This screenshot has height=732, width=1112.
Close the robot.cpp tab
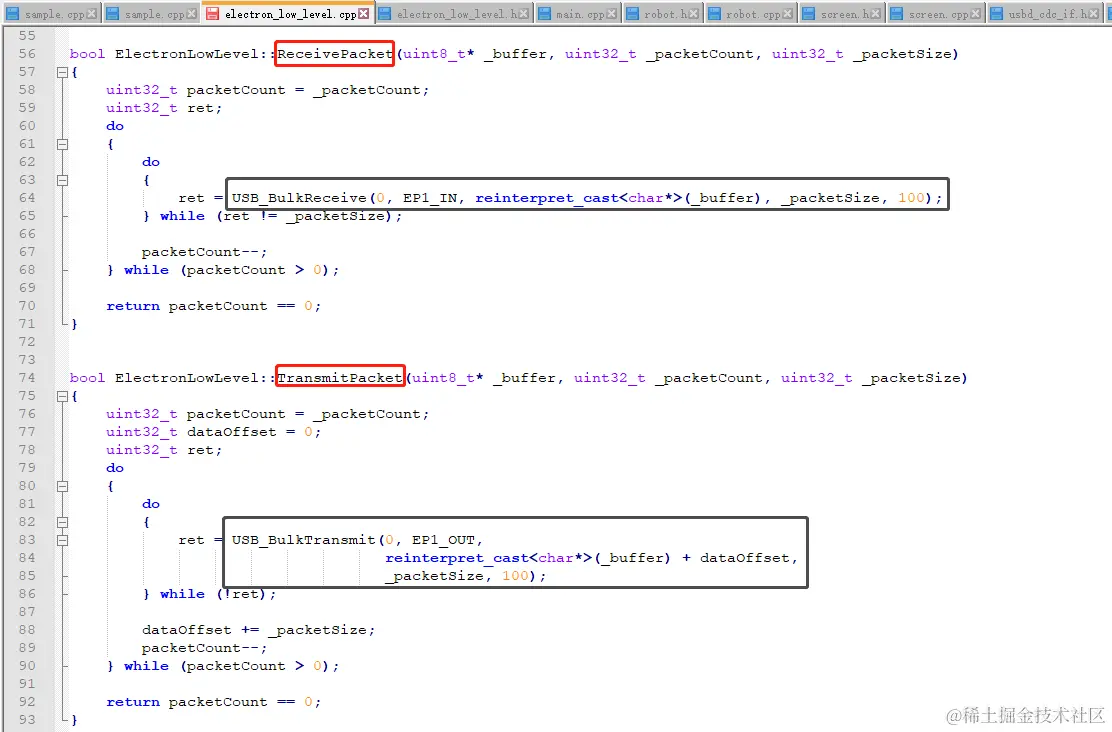click(x=786, y=13)
